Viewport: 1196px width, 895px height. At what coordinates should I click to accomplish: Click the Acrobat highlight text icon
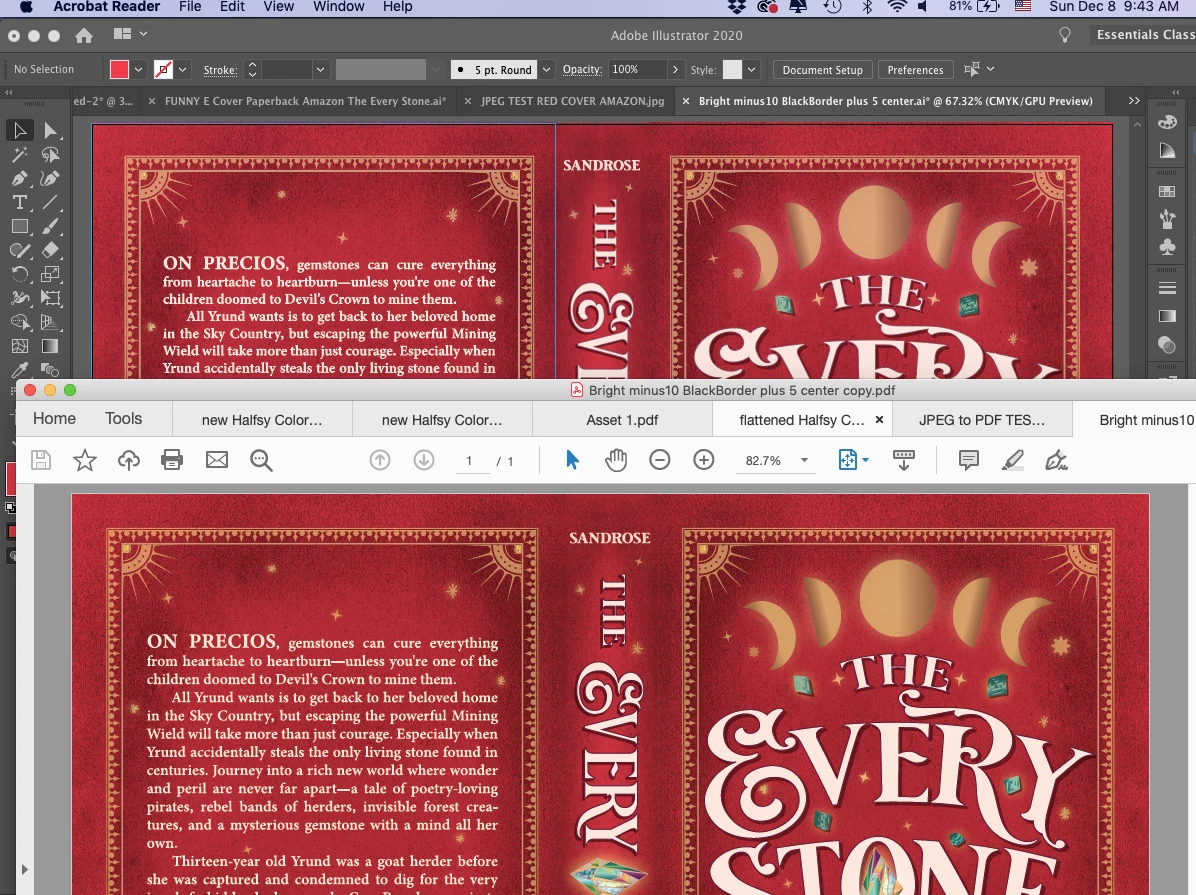tap(1012, 460)
